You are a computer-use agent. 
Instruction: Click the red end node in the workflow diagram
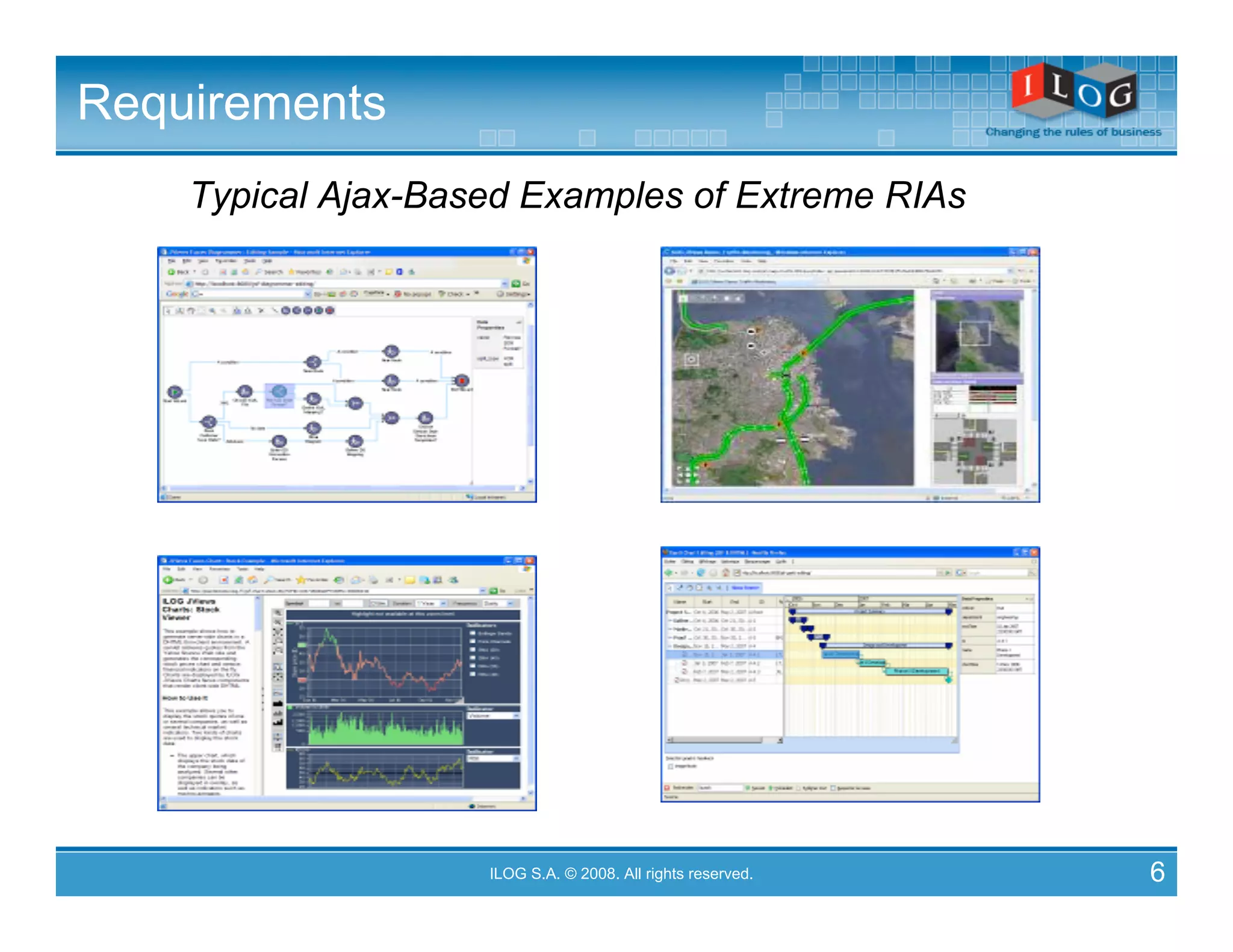462,381
